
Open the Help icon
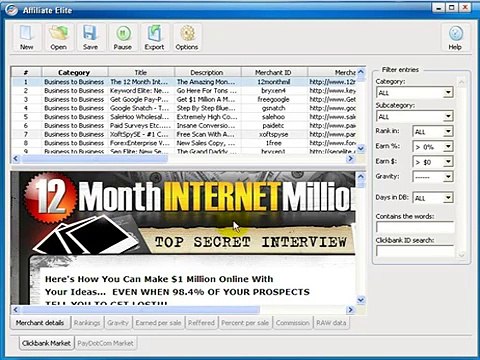click(x=455, y=37)
